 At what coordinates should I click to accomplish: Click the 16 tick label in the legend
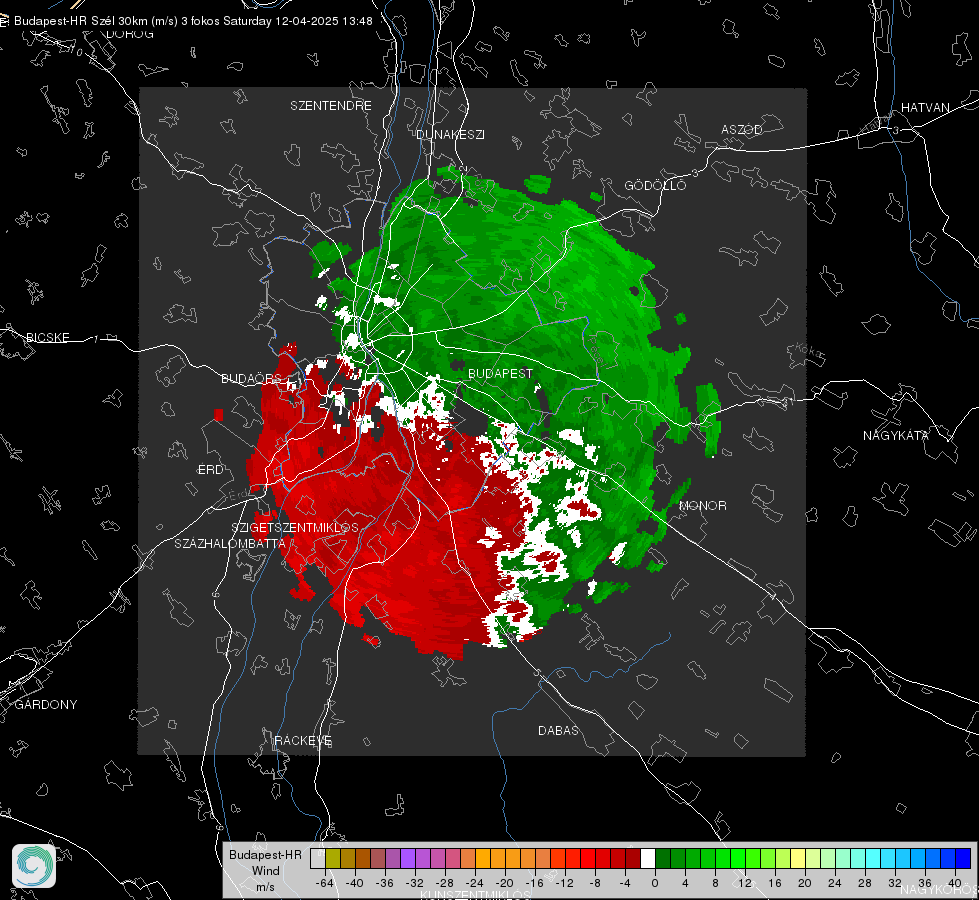click(775, 883)
